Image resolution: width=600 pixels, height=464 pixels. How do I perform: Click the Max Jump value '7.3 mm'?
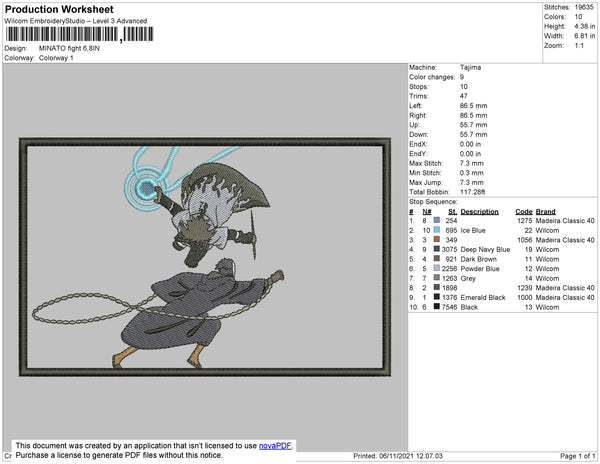pyautogui.click(x=471, y=182)
